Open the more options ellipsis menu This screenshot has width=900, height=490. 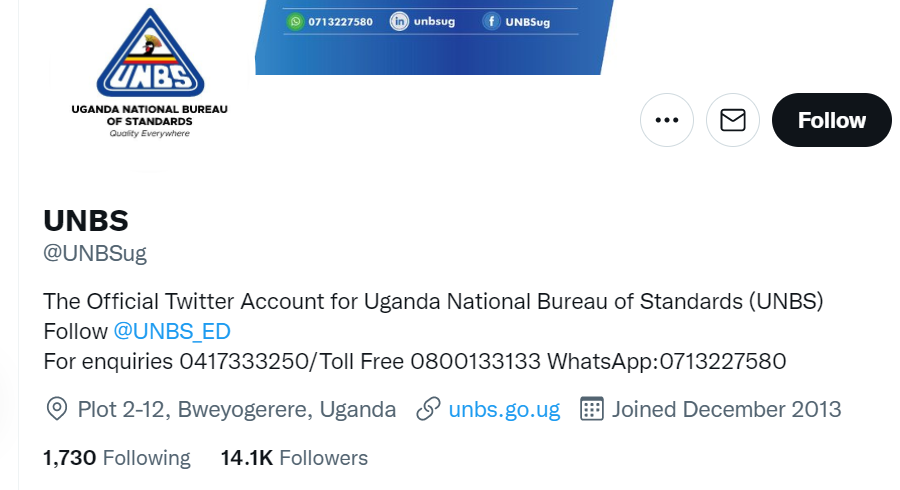667,120
